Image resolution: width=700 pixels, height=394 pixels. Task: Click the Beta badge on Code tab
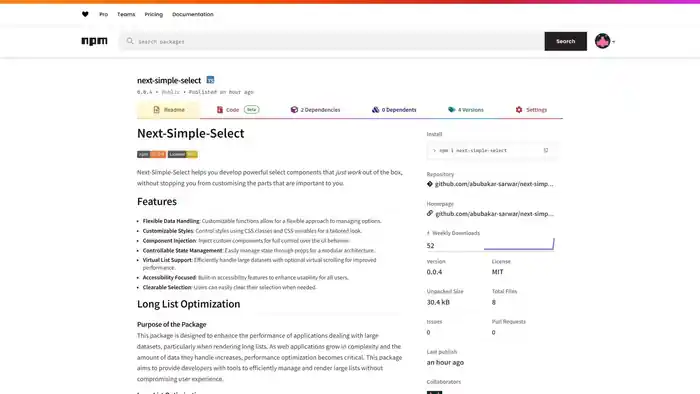click(251, 110)
